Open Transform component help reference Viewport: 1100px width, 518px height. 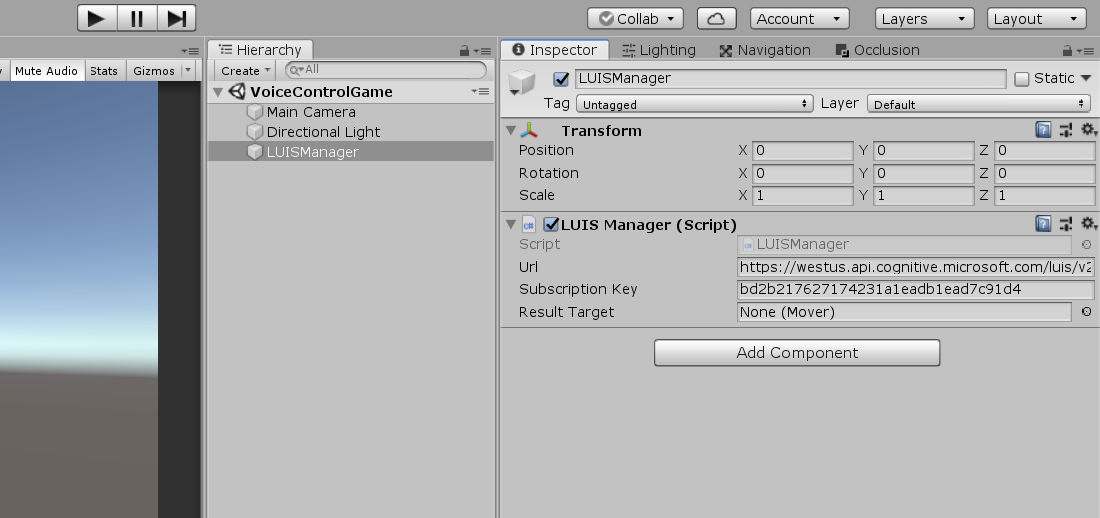[1043, 130]
